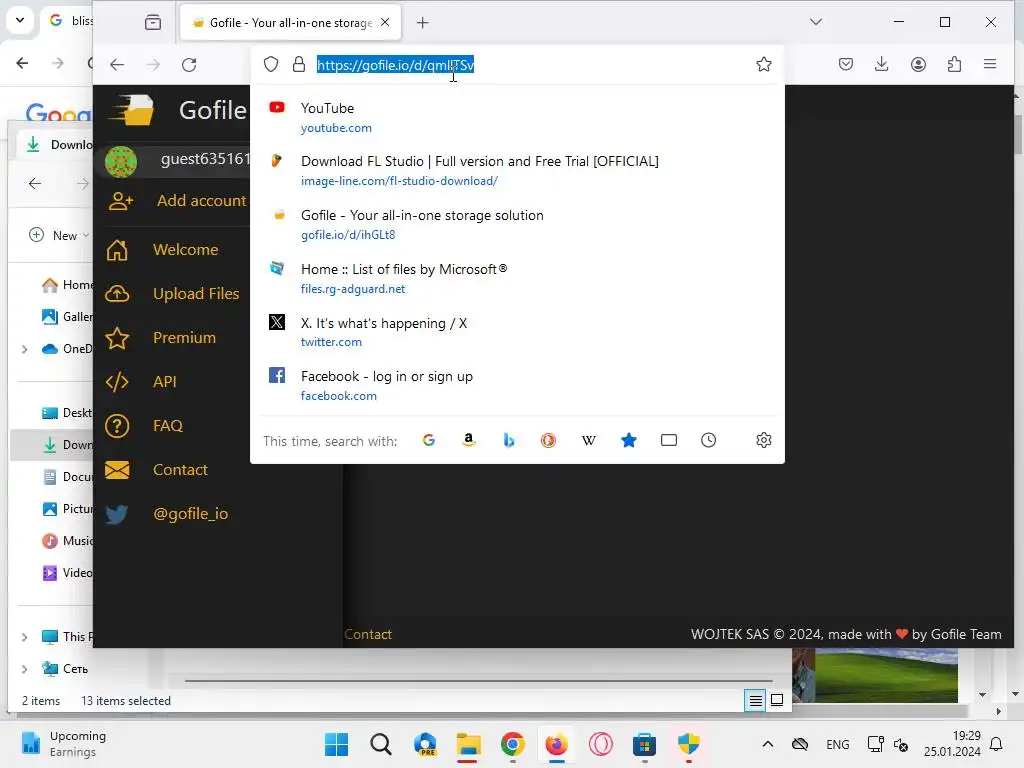Search this time with Bing

coord(509,440)
